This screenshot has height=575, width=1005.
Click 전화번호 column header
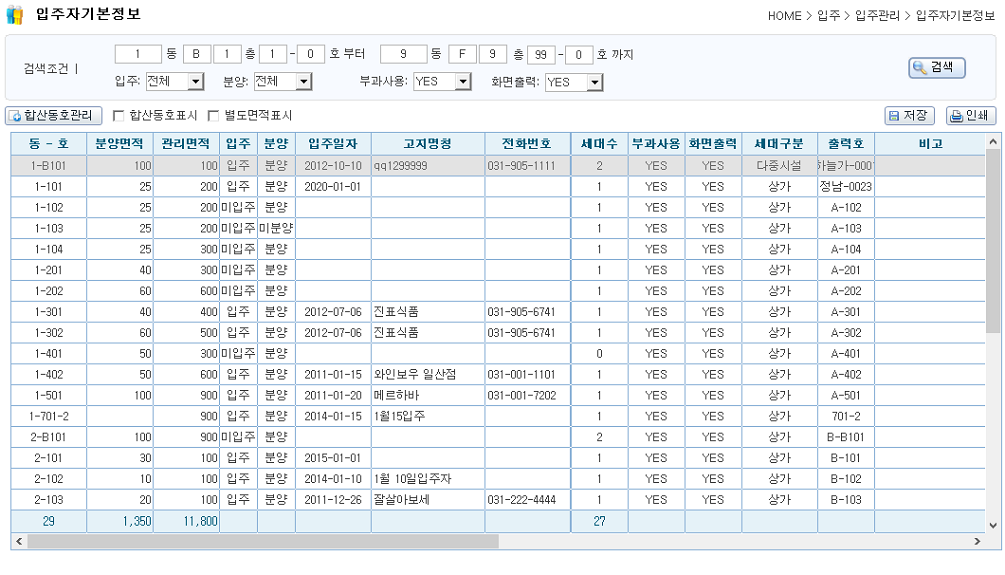tap(527, 144)
